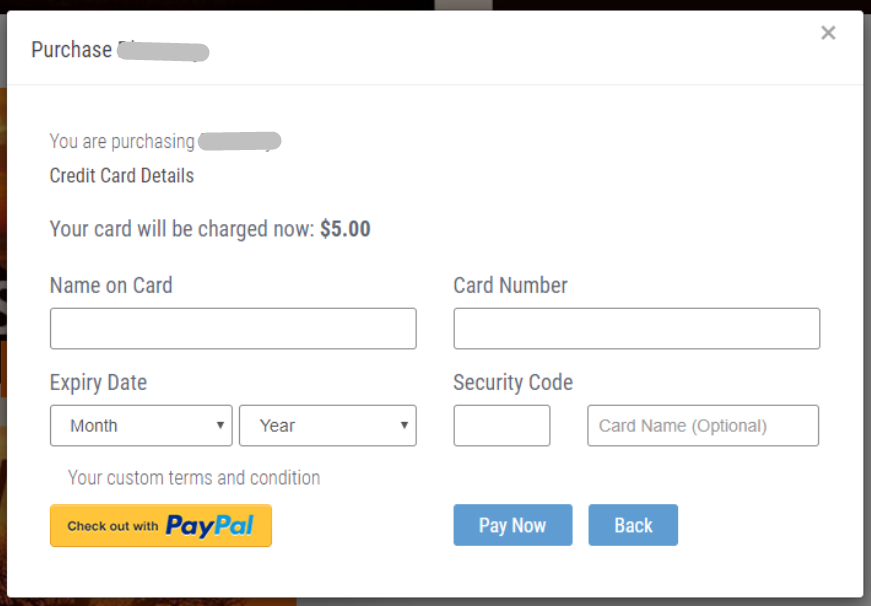The width and height of the screenshot is (871, 606).
Task: Click the Name on Card label
Action: coord(111,286)
